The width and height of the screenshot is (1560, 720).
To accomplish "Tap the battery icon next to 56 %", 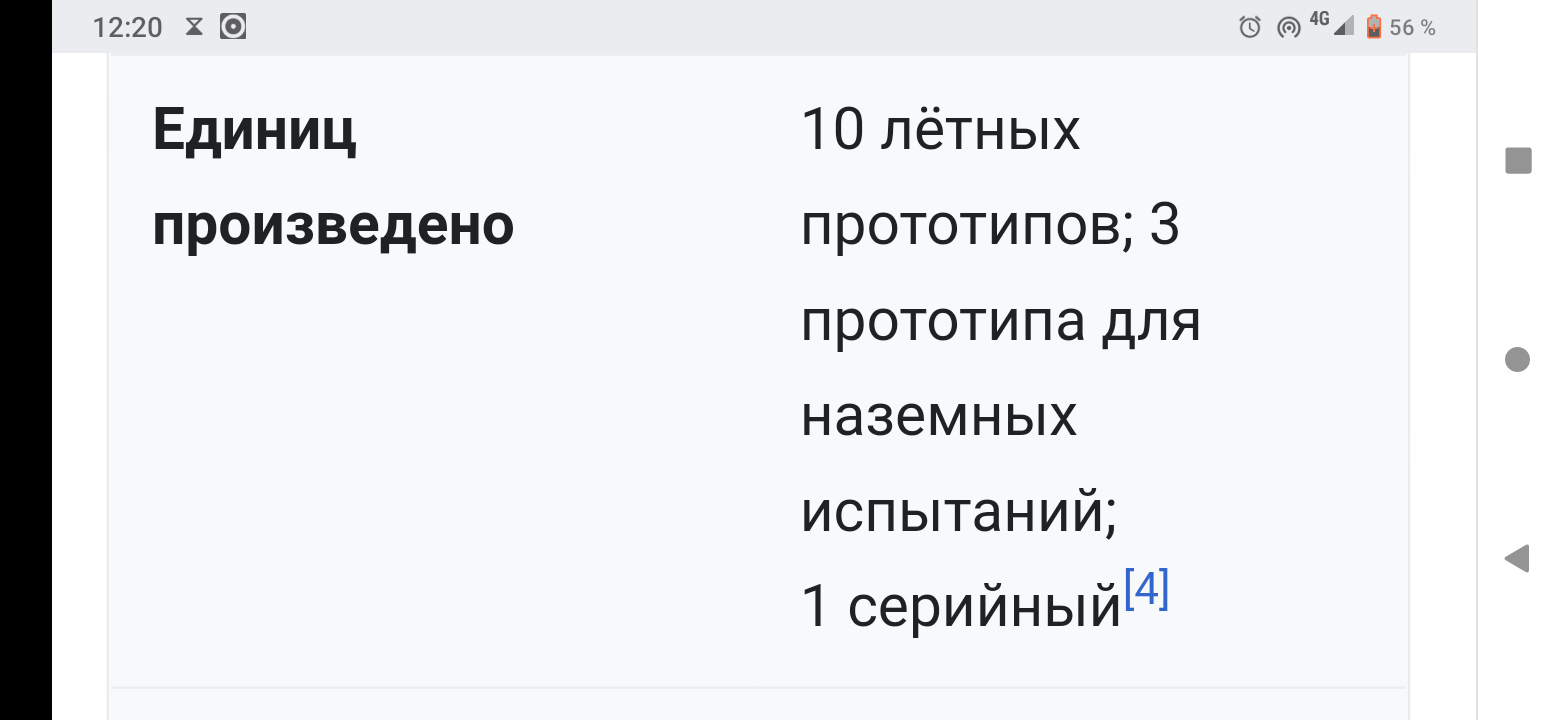I will [1372, 27].
